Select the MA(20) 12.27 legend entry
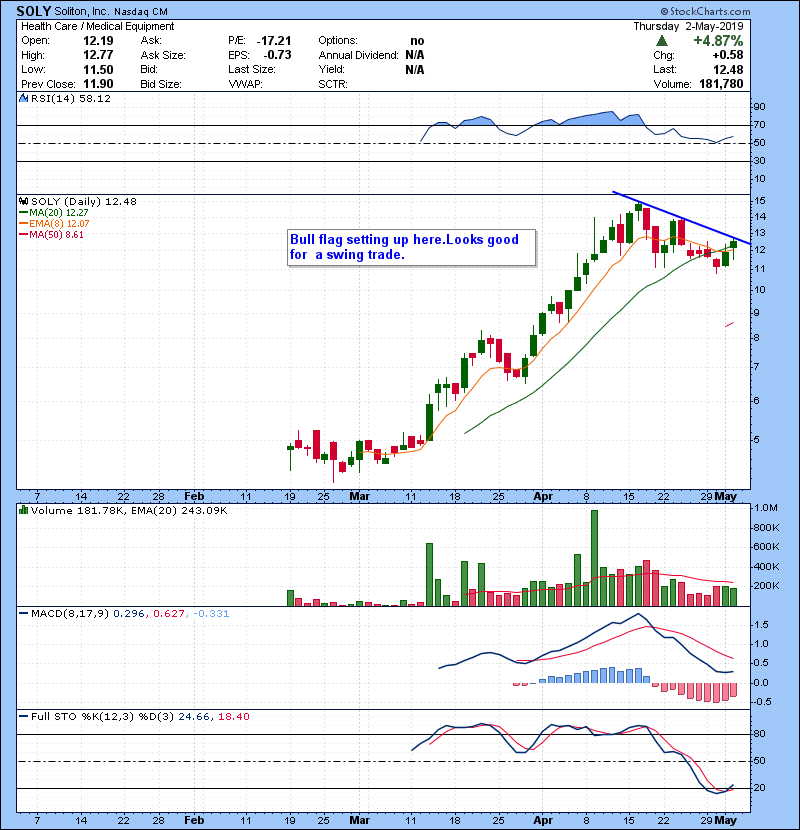This screenshot has height=830, width=800. (54, 212)
